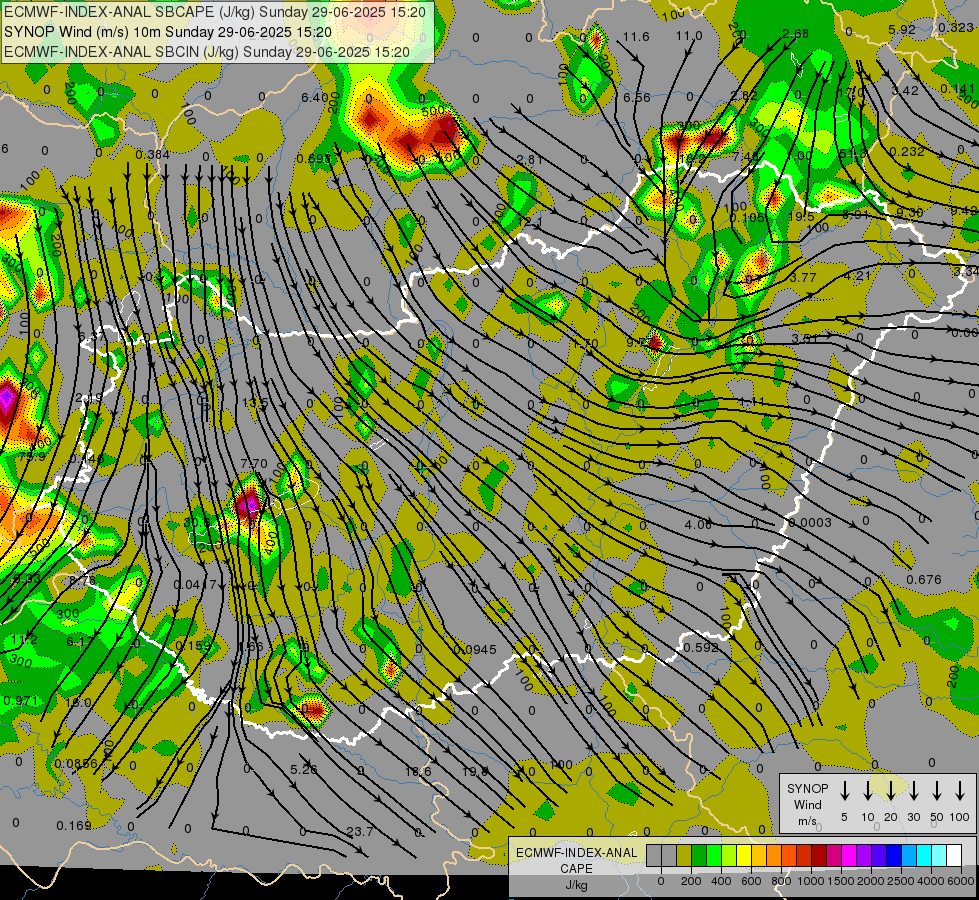This screenshot has width=979, height=900.
Task: Click the map value 0.0945
Action: [475, 650]
